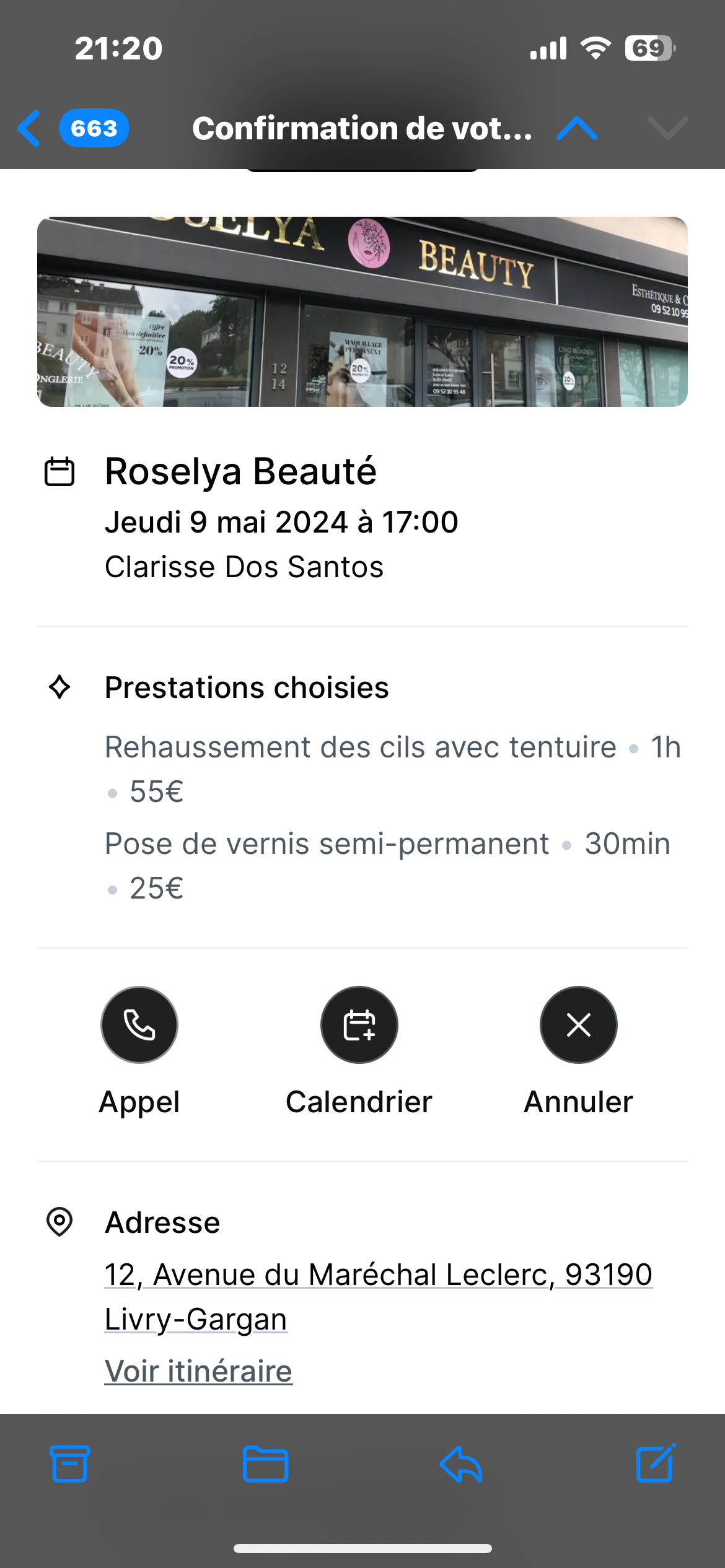Viewport: 725px width, 1568px height.
Task: Go to previous message with up chevron
Action: (x=577, y=128)
